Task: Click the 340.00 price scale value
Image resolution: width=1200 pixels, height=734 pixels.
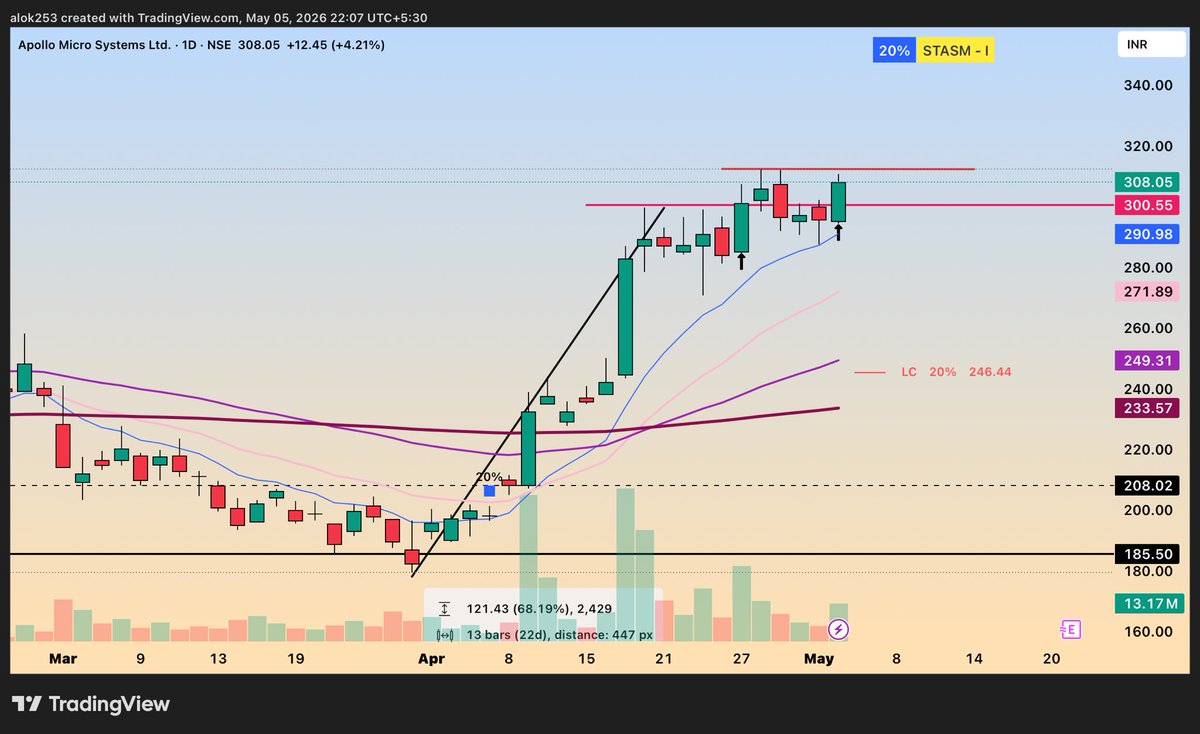Action: 1148,86
